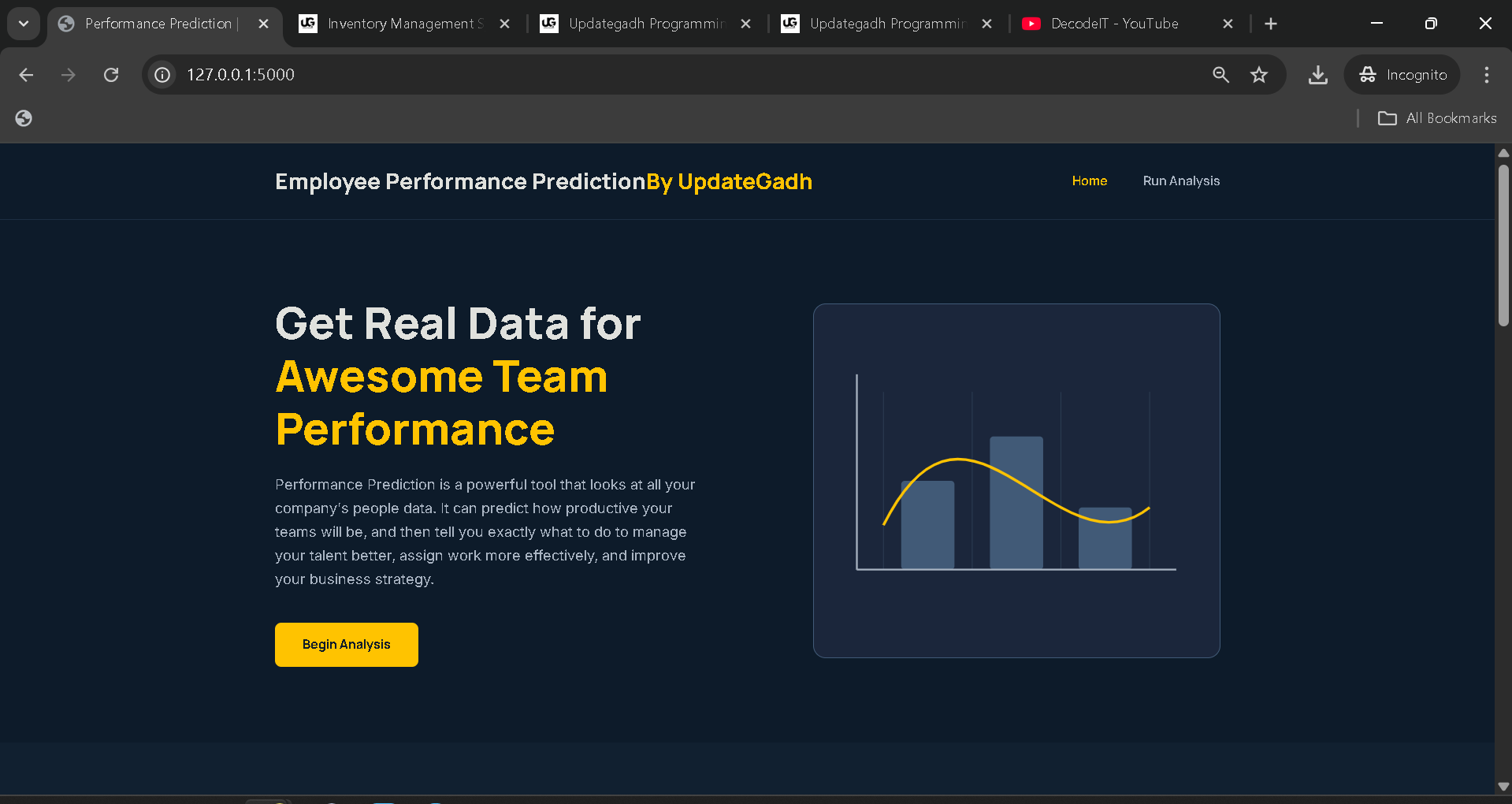This screenshot has width=1512, height=804.
Task: Click the Begin Analysis button
Action: tap(347, 645)
